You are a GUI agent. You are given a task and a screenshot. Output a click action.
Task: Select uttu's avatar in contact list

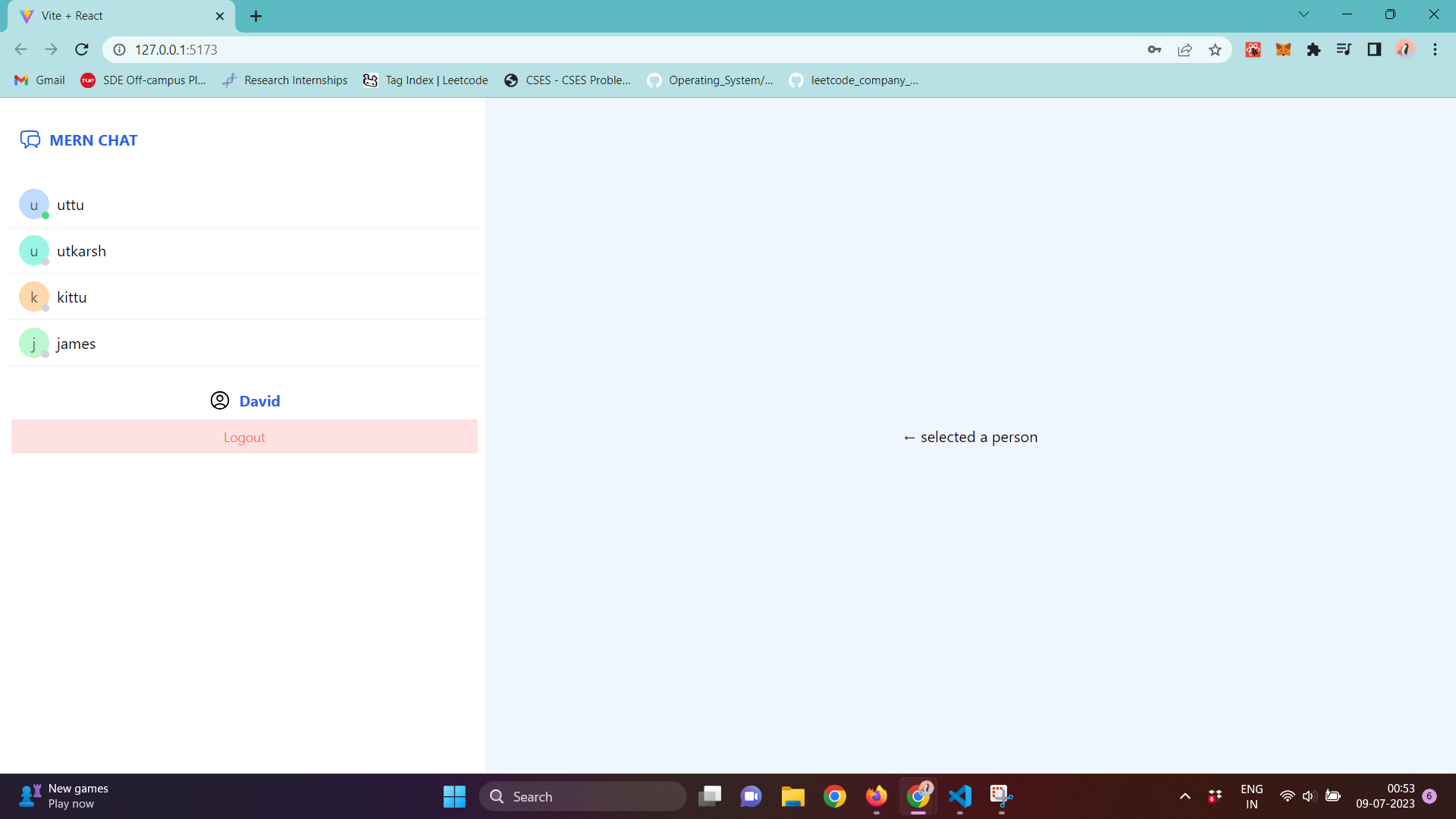coord(33,205)
